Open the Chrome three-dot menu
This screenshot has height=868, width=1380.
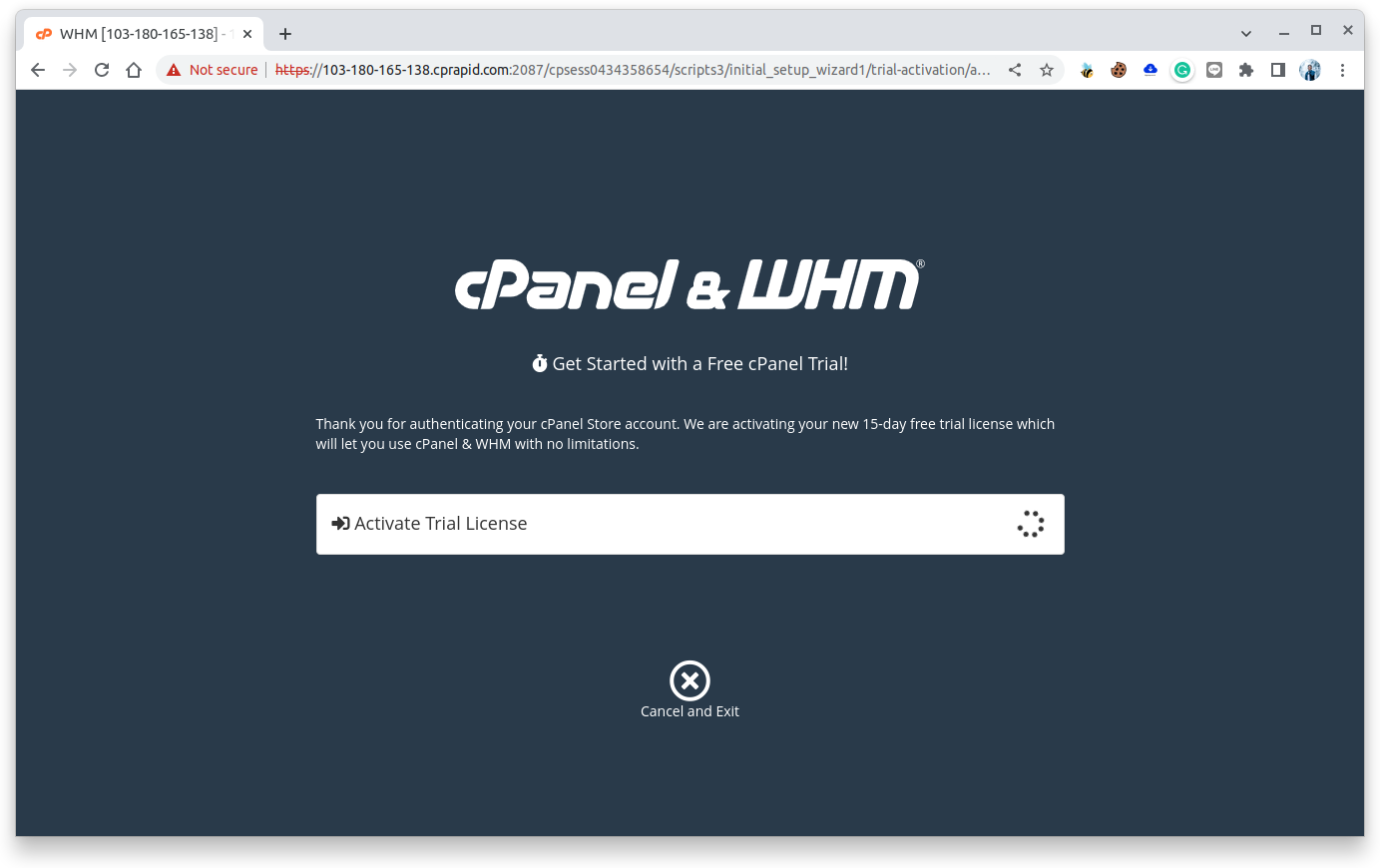pyautogui.click(x=1342, y=70)
